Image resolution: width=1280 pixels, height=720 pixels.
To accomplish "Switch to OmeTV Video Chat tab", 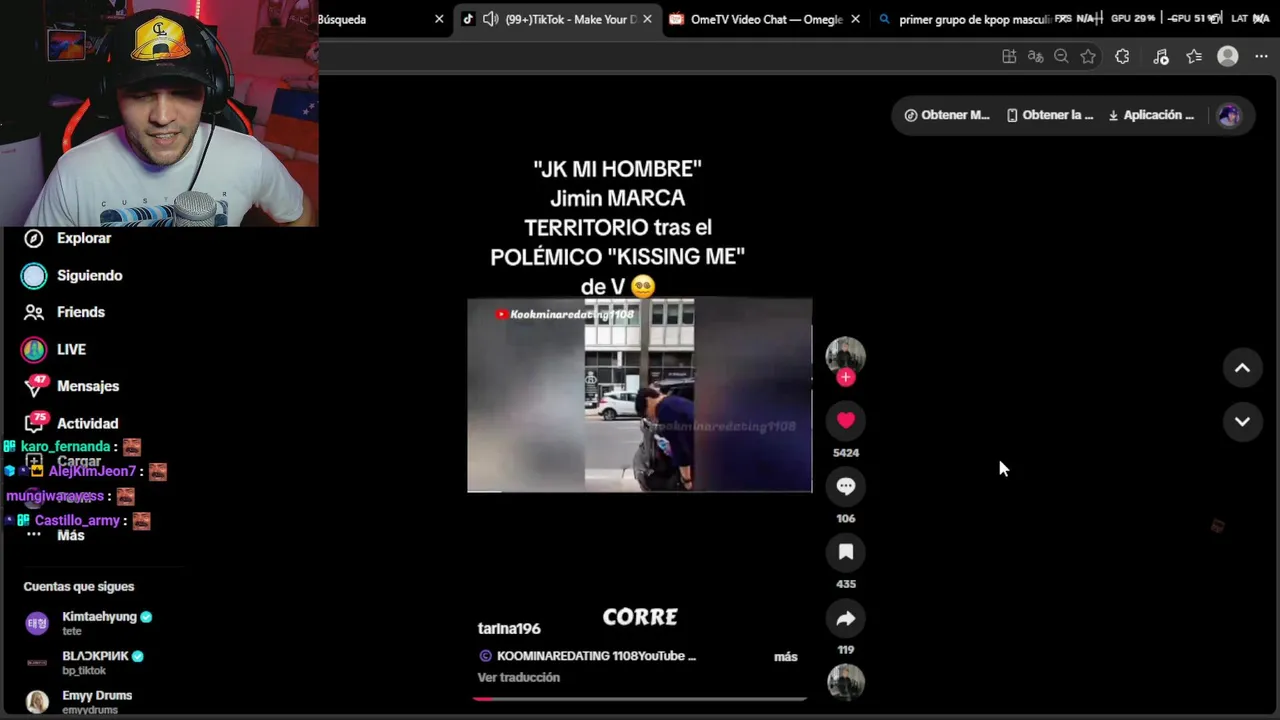I will click(766, 19).
